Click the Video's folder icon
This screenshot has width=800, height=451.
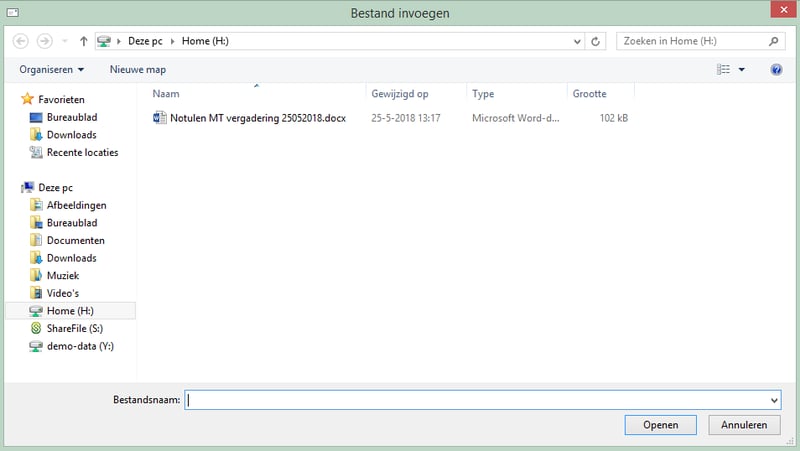(x=36, y=293)
